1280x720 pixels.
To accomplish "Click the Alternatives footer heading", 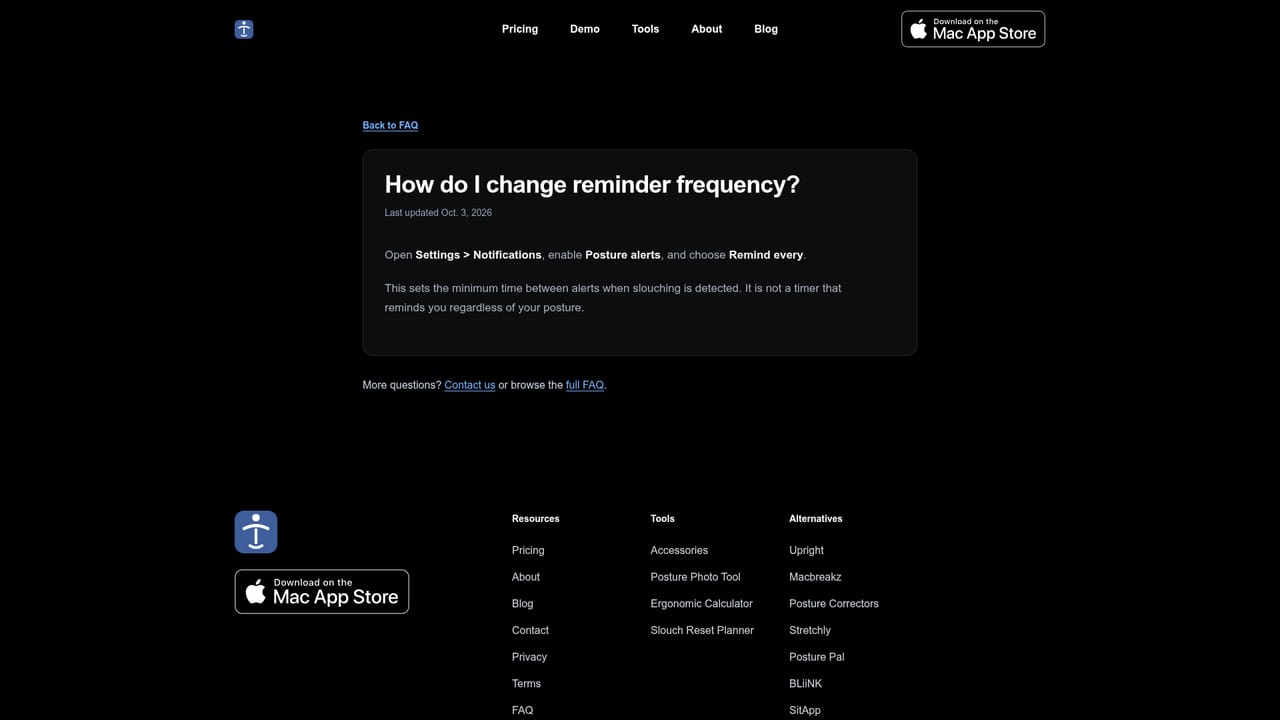I will point(816,519).
